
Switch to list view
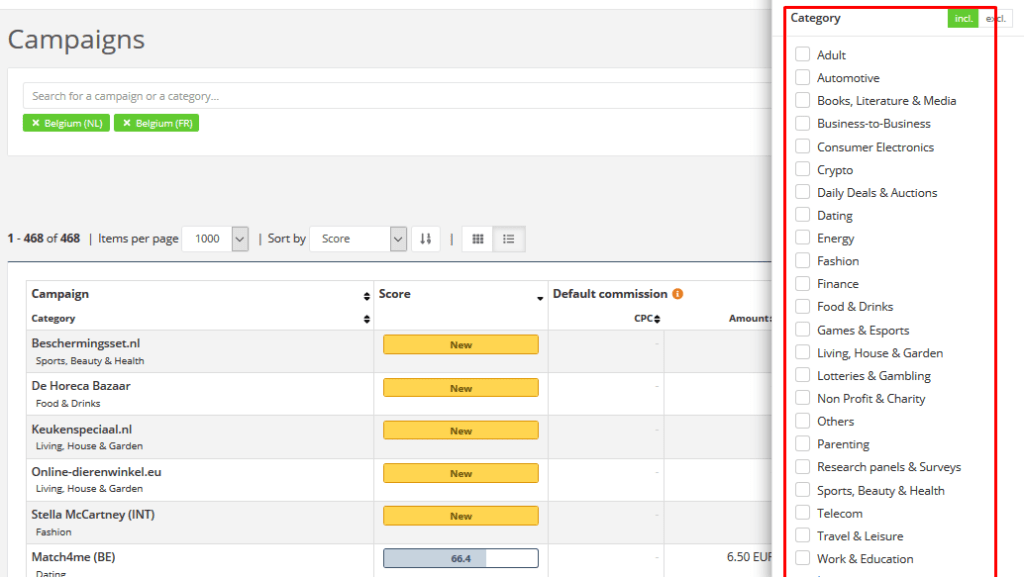pyautogui.click(x=509, y=239)
